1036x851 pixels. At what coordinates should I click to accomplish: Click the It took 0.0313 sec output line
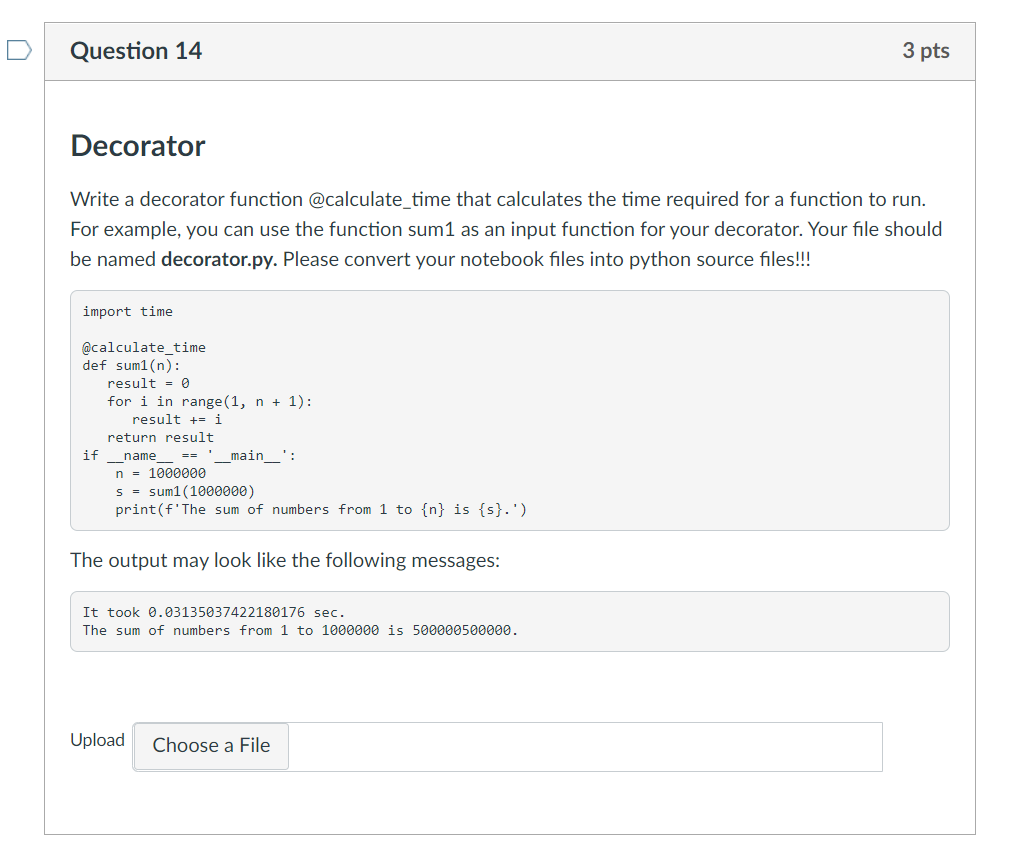pyautogui.click(x=214, y=612)
